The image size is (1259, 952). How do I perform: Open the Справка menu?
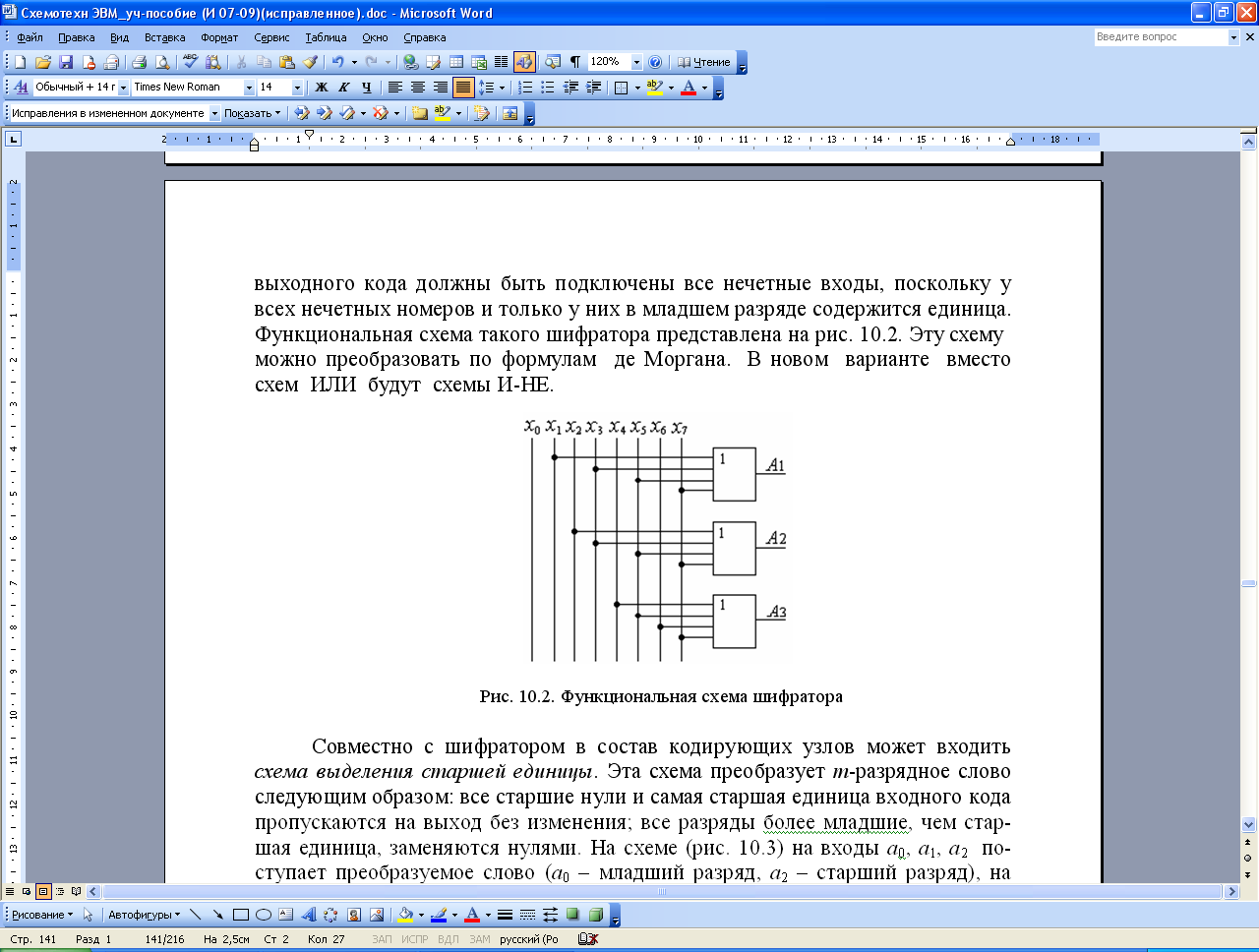[425, 37]
